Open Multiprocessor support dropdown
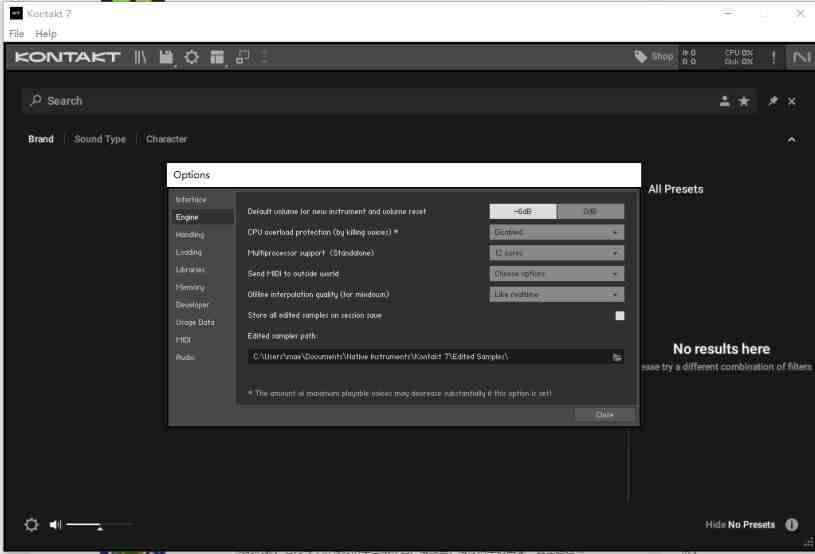This screenshot has width=815, height=554. tap(557, 253)
